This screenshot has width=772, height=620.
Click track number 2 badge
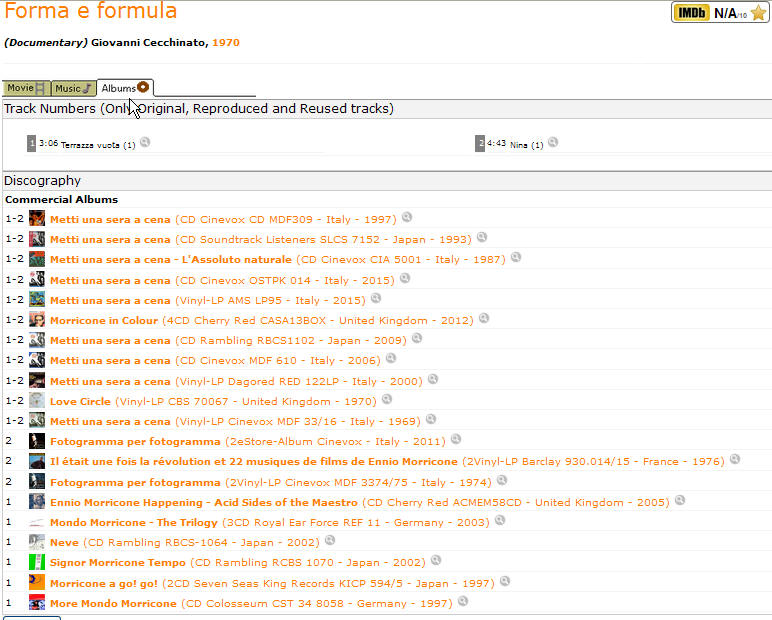(480, 143)
